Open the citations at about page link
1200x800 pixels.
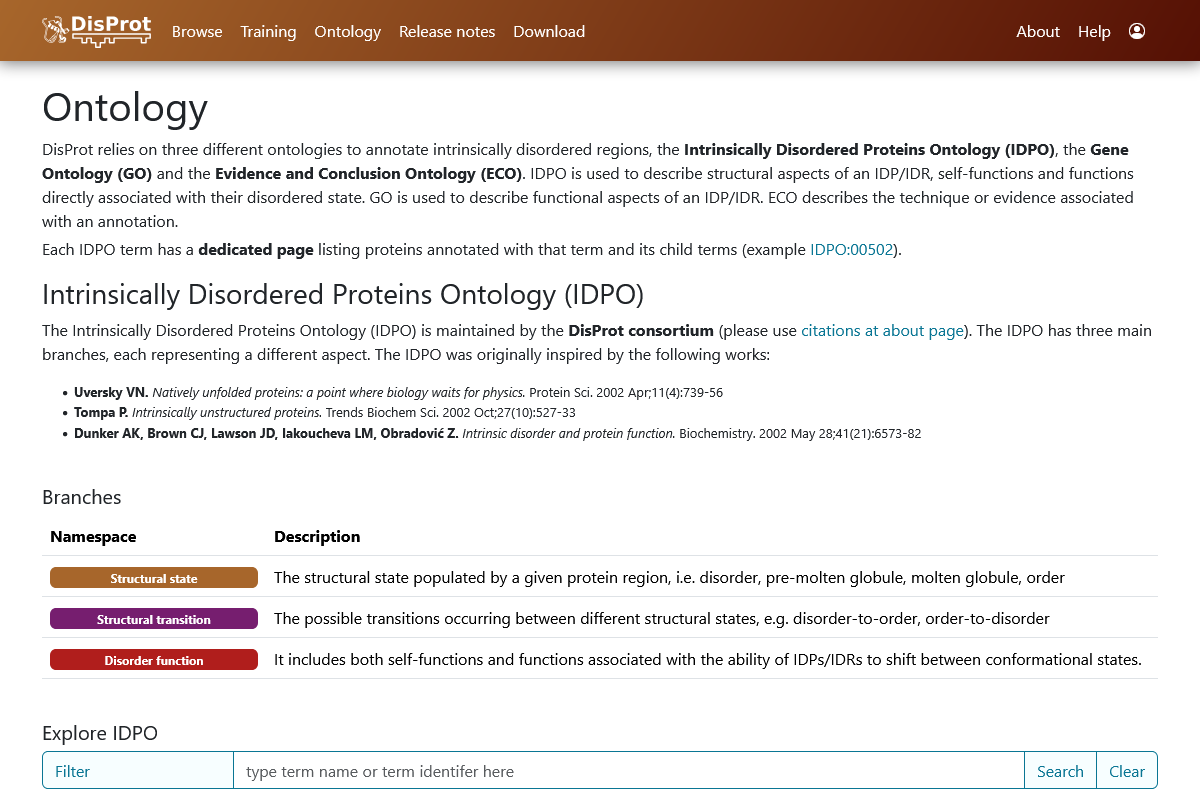tap(882, 330)
